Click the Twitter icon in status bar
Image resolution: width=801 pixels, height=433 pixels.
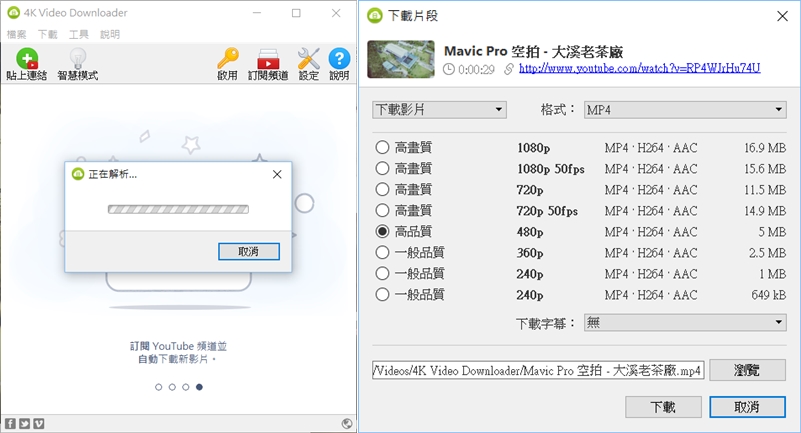pos(25,423)
